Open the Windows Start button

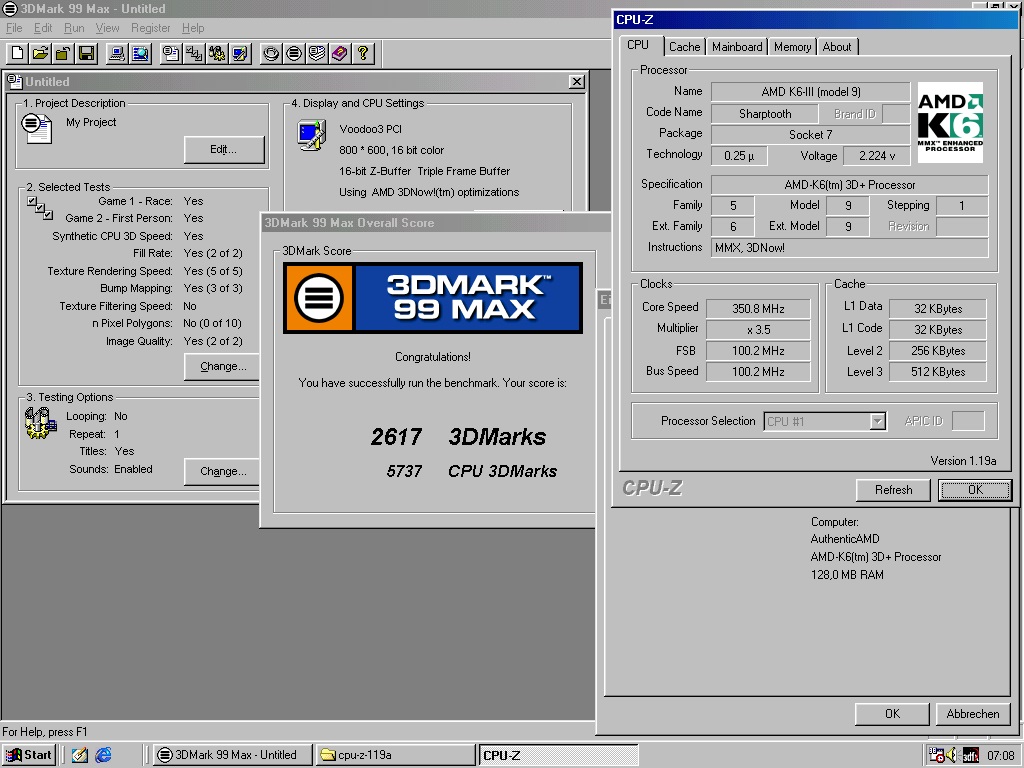click(28, 755)
